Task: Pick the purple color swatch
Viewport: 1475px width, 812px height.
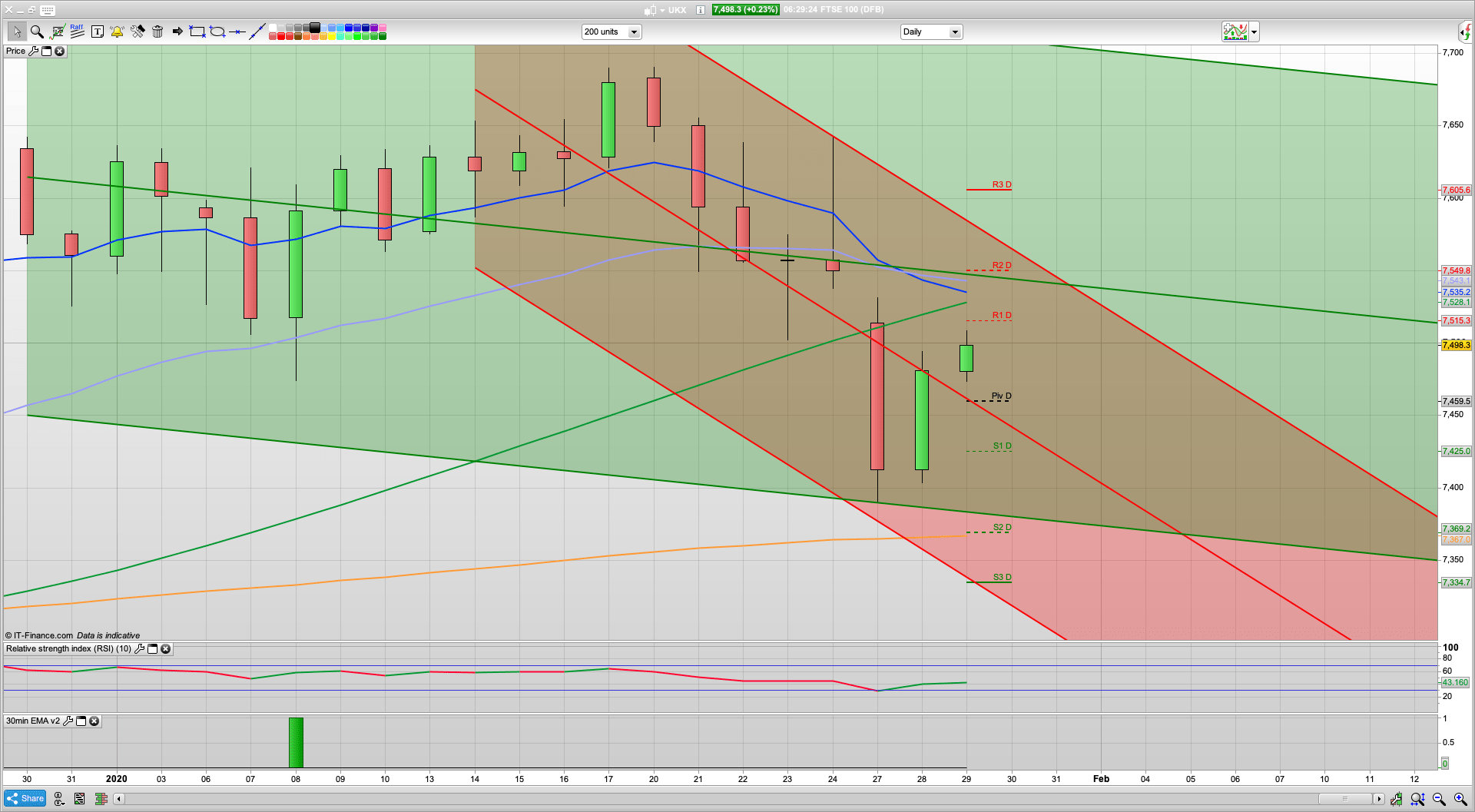Action: [374, 28]
